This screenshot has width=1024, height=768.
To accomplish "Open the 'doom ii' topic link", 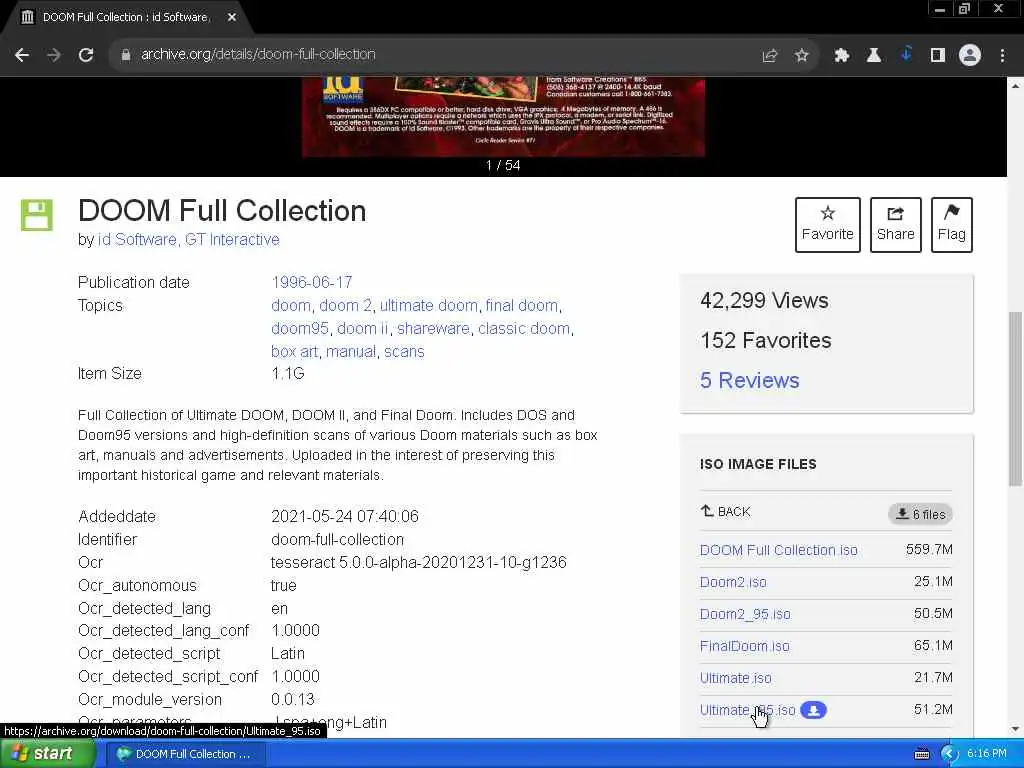I will (x=362, y=328).
